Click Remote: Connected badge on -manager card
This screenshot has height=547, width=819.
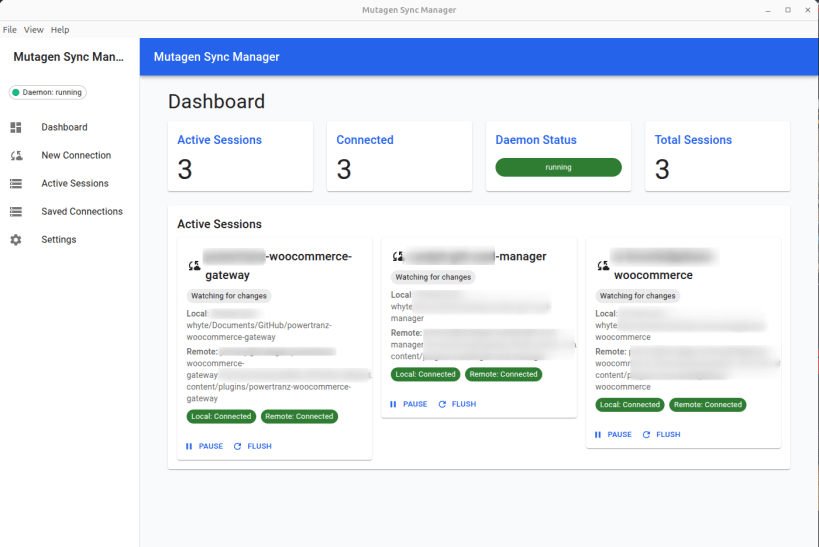(504, 374)
